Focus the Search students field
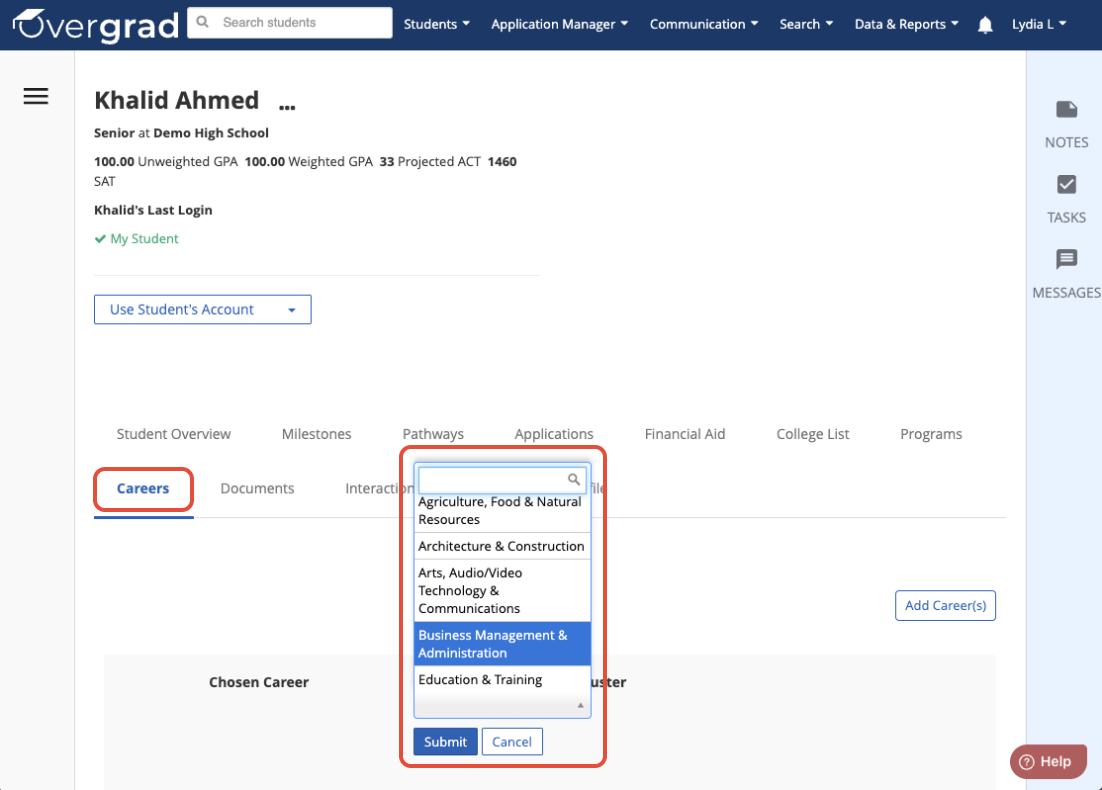 [290, 22]
